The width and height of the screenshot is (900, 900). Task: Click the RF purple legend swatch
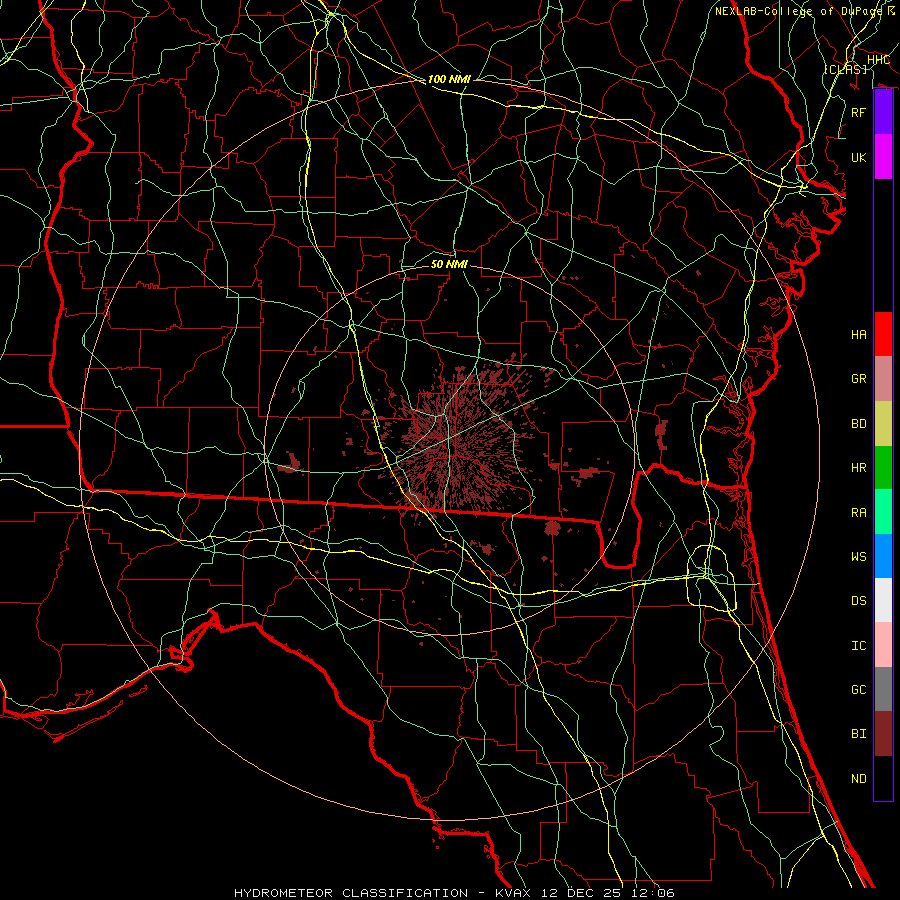tap(883, 112)
